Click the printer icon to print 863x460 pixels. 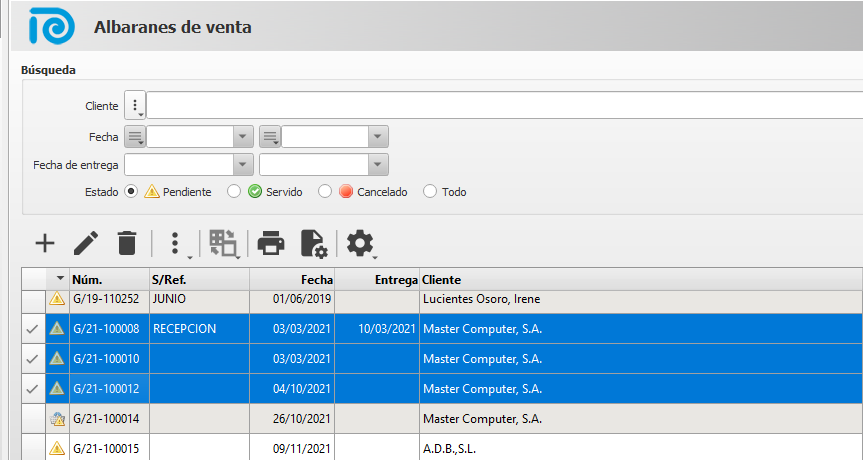(x=271, y=243)
